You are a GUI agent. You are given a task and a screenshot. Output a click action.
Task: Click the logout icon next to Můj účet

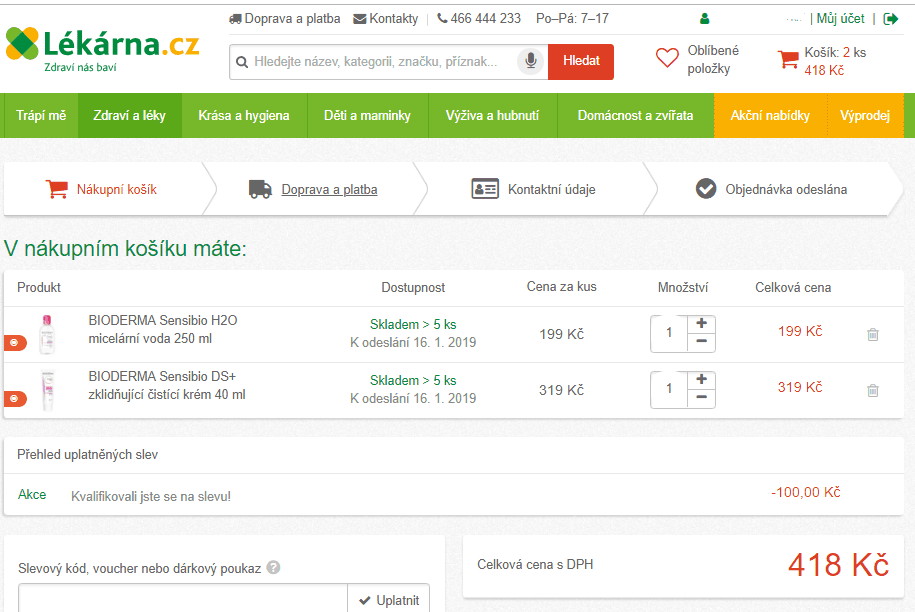tap(891, 19)
